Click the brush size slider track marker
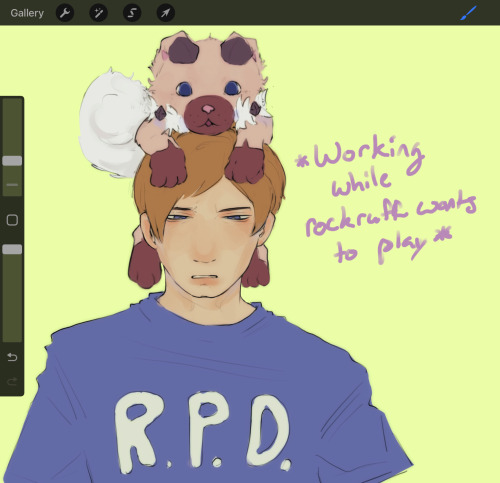Screen dimensions: 500x483 tap(12, 184)
